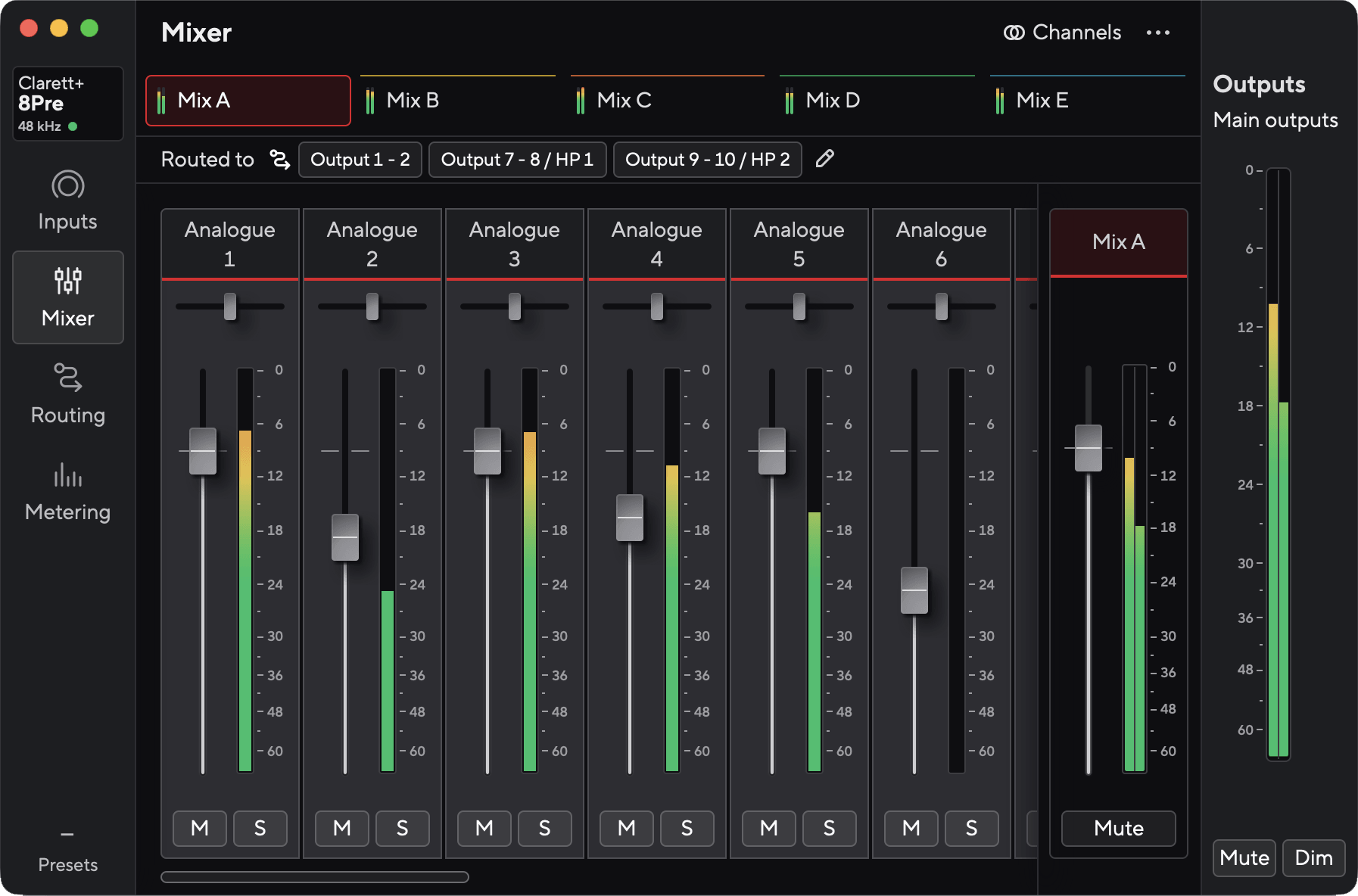
Task: Mute the Mix A master channel
Action: [1119, 829]
